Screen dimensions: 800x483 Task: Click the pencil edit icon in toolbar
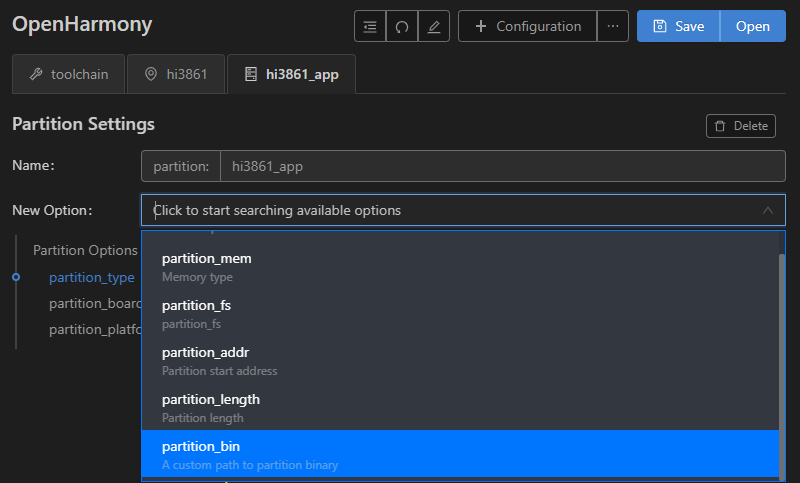434,26
